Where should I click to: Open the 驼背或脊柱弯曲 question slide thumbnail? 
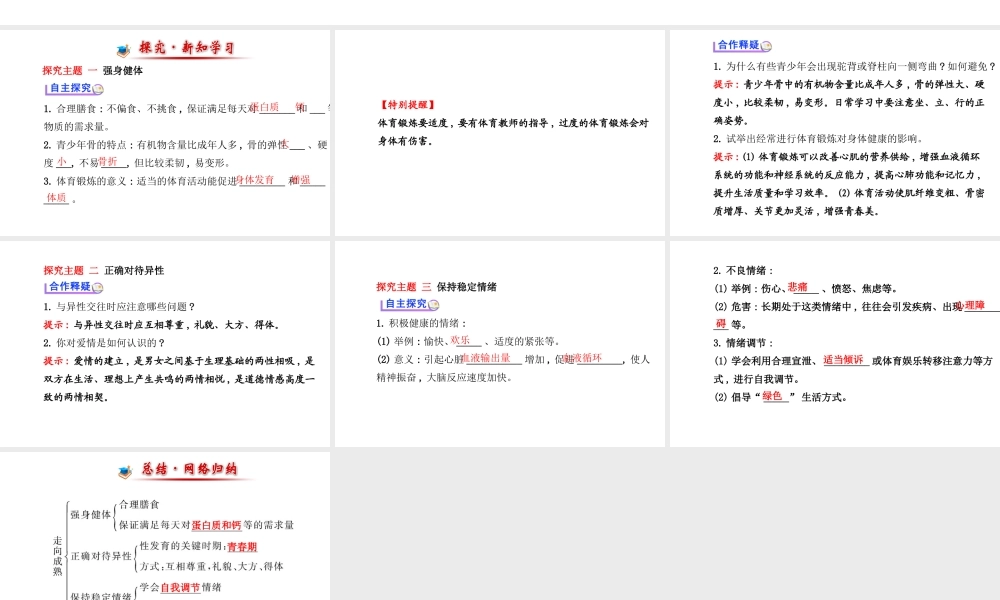[x=835, y=133]
